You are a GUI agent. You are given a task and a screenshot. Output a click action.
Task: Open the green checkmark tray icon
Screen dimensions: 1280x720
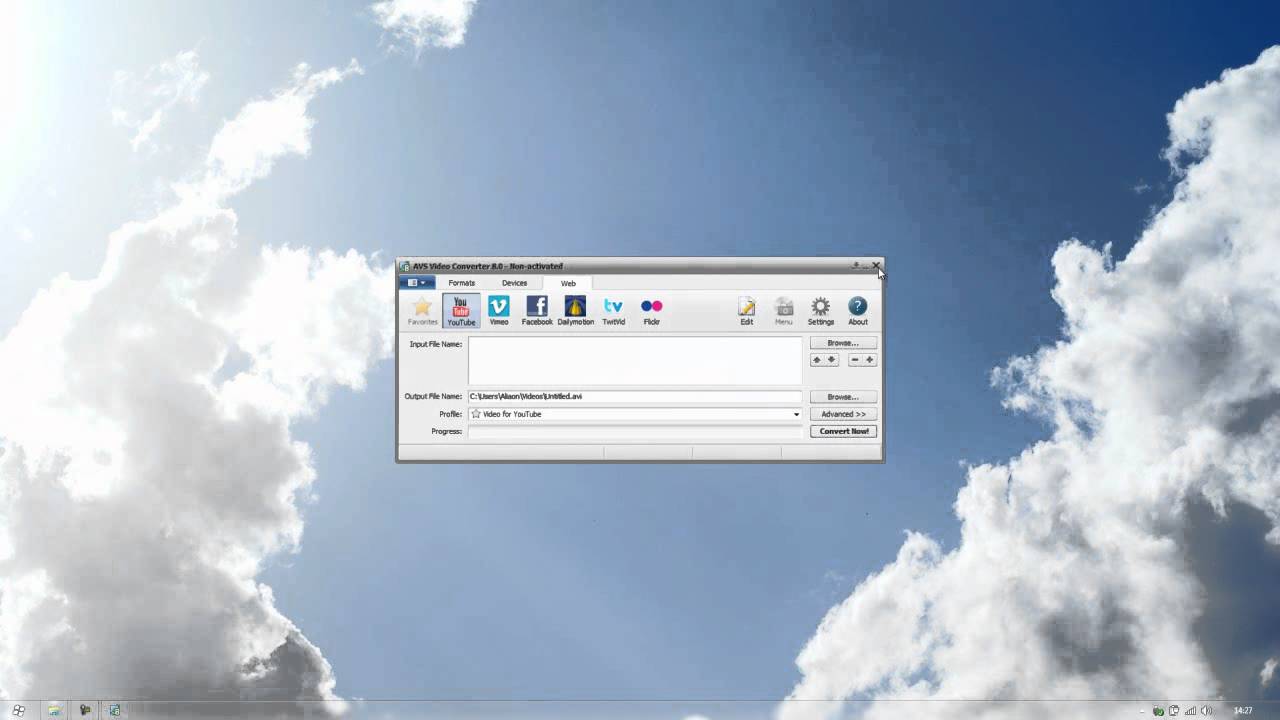[x=1159, y=711]
